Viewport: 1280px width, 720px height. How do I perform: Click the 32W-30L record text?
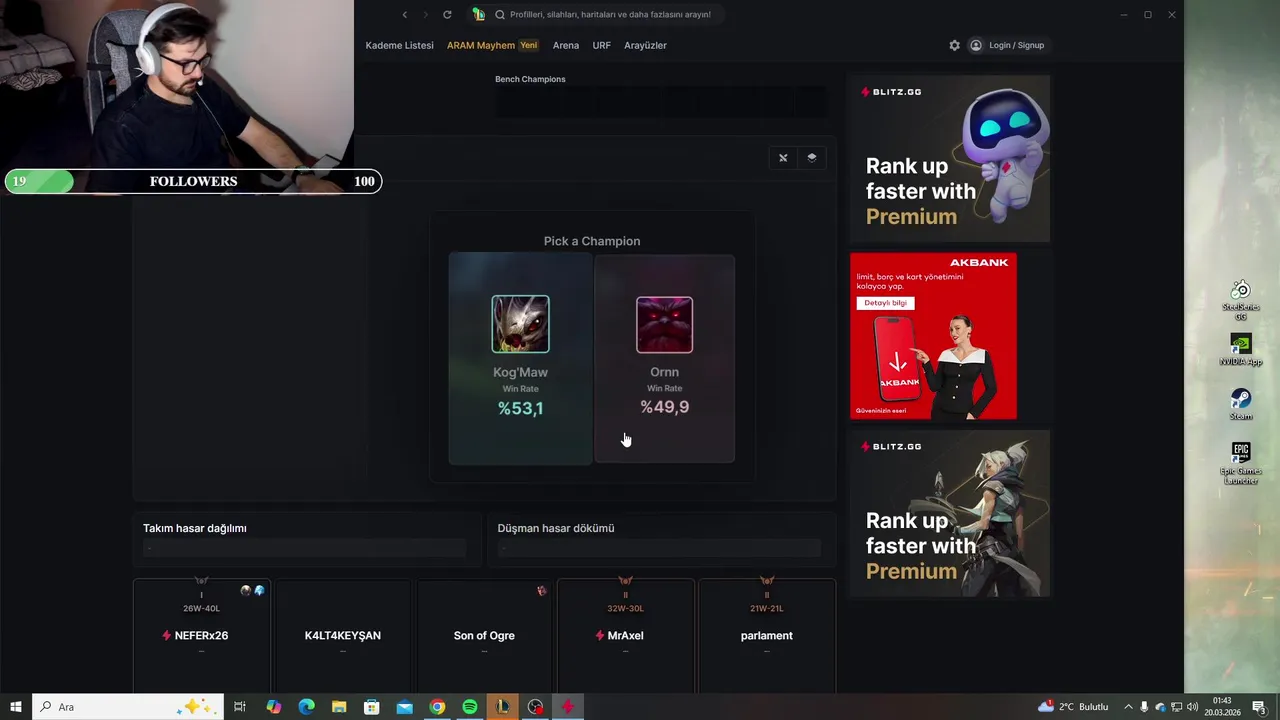click(x=625, y=608)
